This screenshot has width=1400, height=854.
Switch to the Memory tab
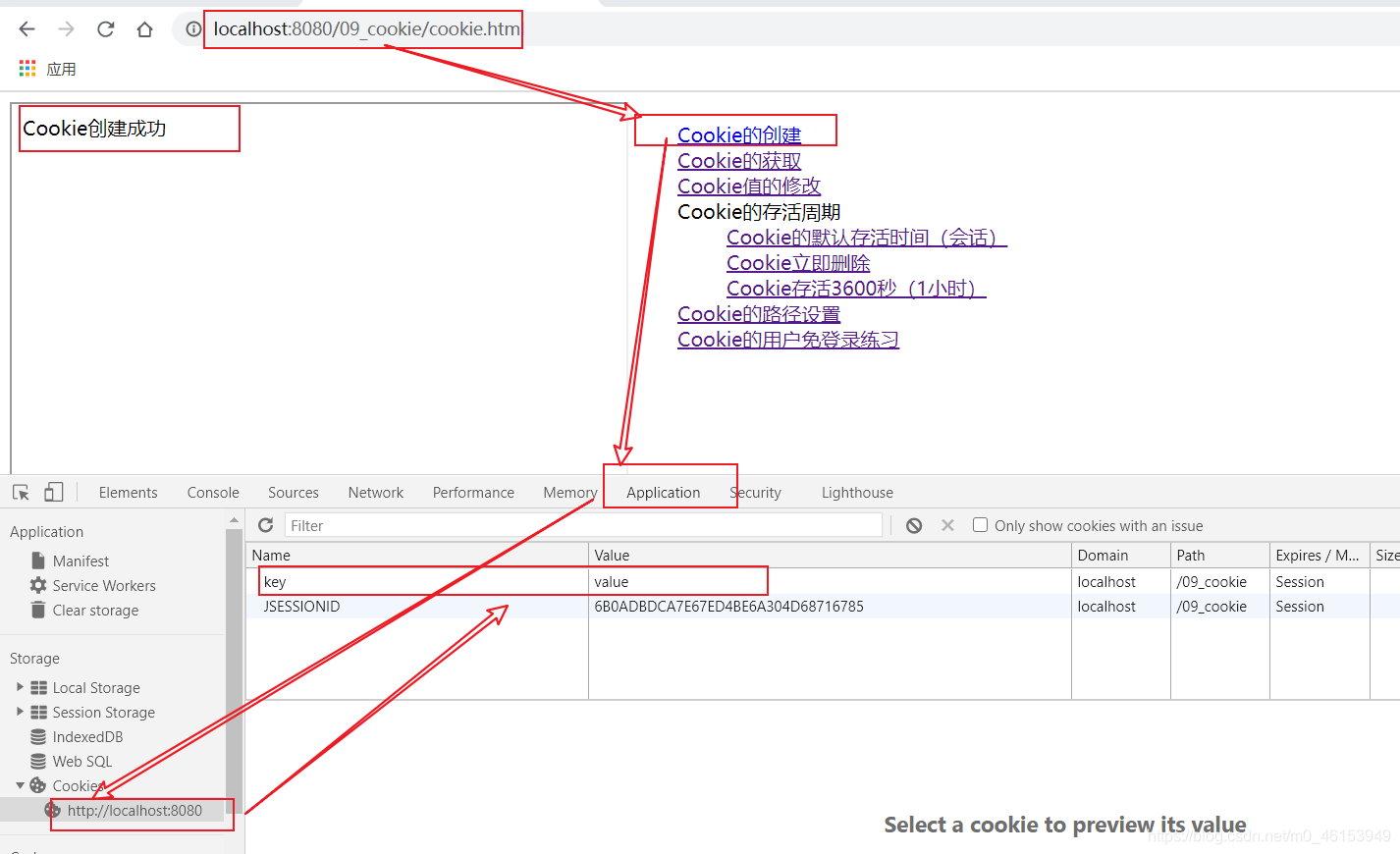click(569, 492)
